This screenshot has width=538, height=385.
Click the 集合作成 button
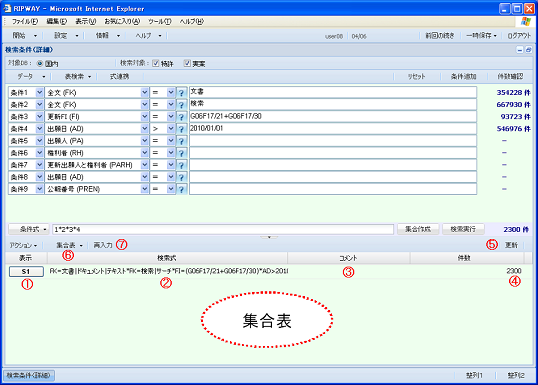[x=418, y=229]
